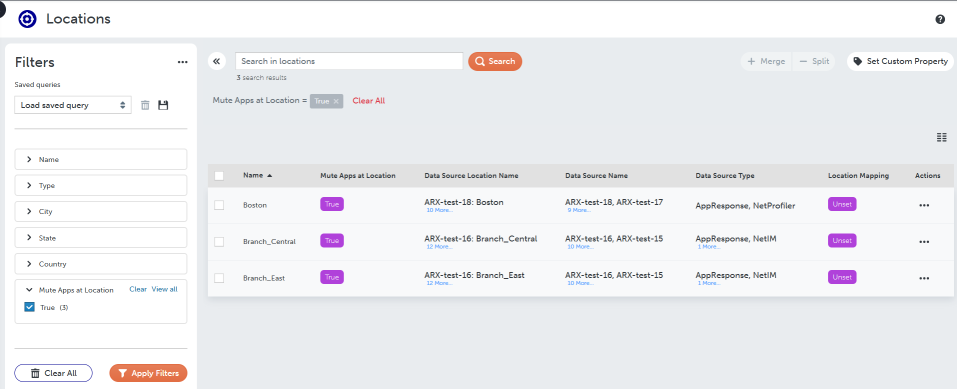Click the Location Mapping column header

tap(858, 176)
